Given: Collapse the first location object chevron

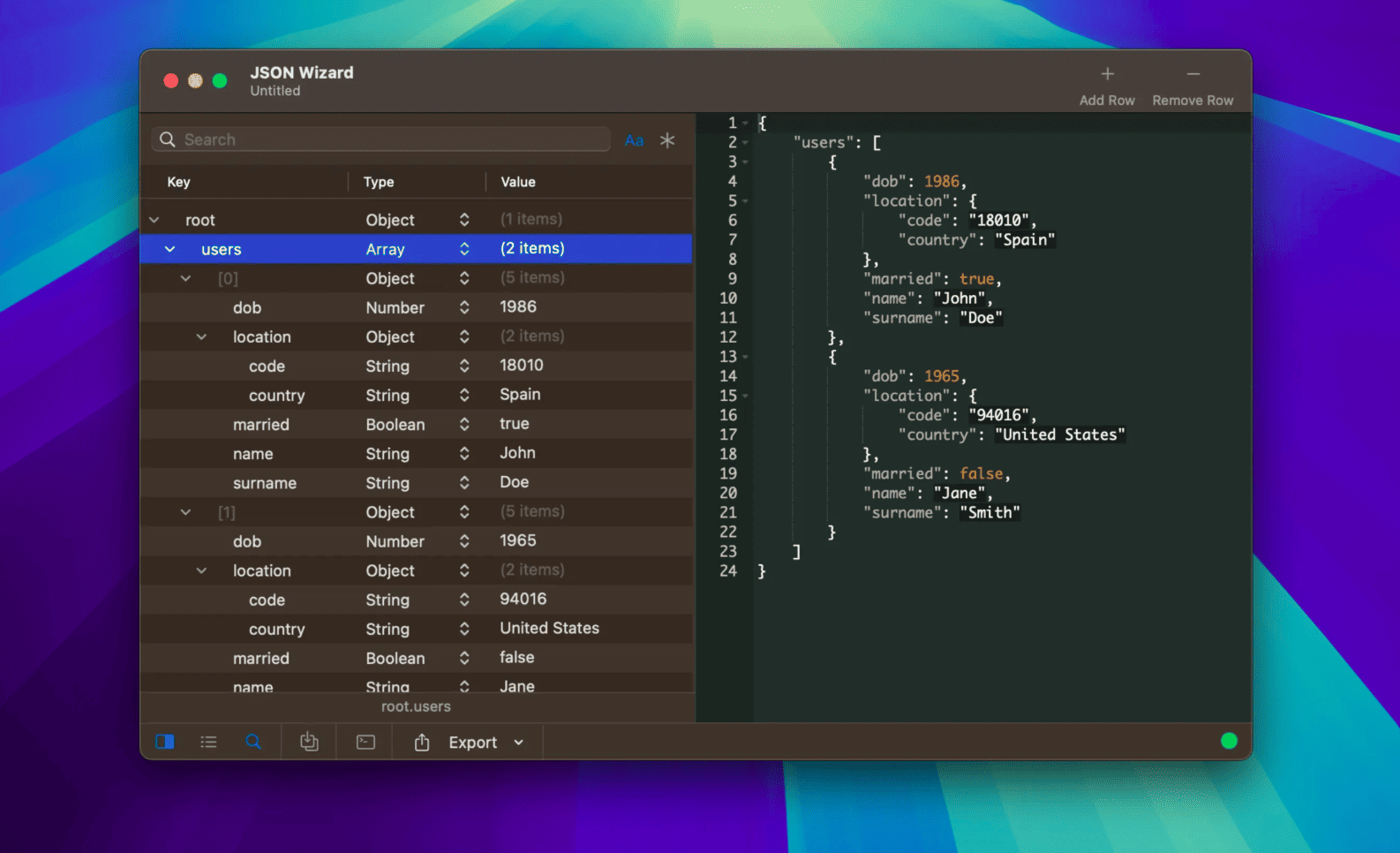Looking at the screenshot, I should click(x=201, y=336).
